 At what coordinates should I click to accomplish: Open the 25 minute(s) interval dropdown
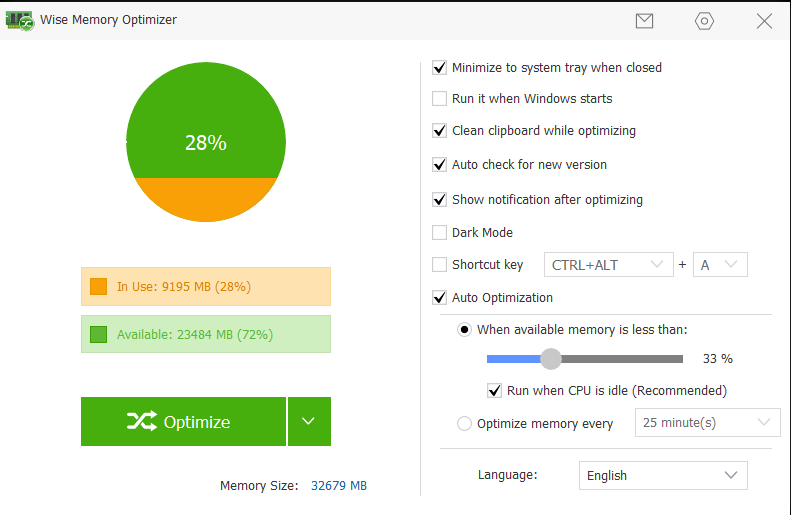pyautogui.click(x=707, y=423)
